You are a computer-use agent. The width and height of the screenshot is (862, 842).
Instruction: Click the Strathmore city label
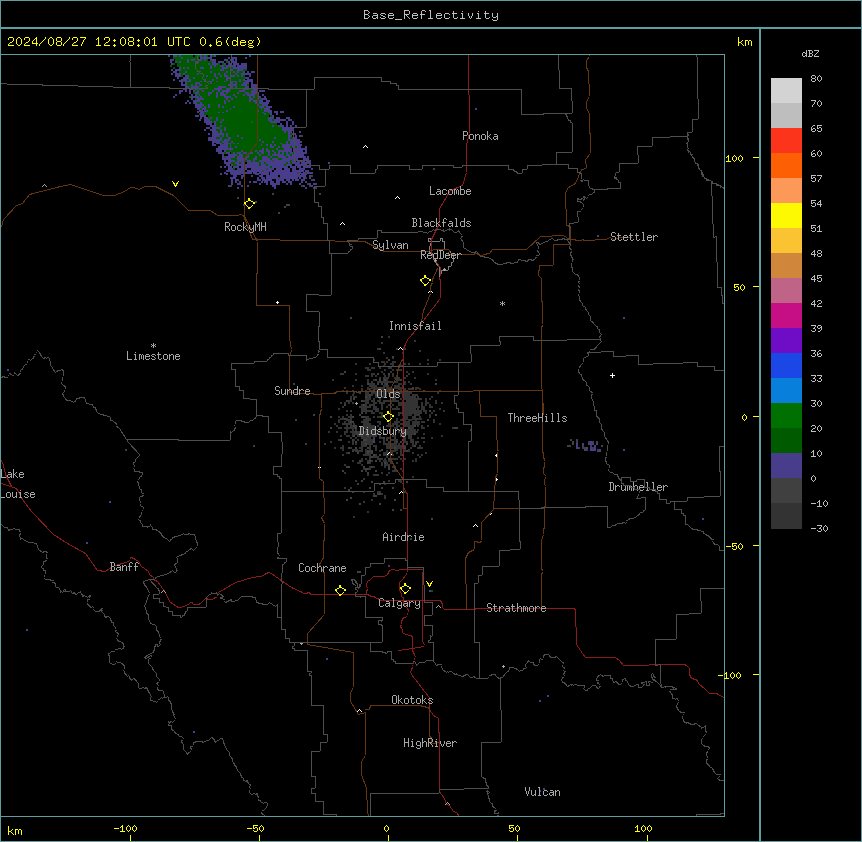[516, 608]
